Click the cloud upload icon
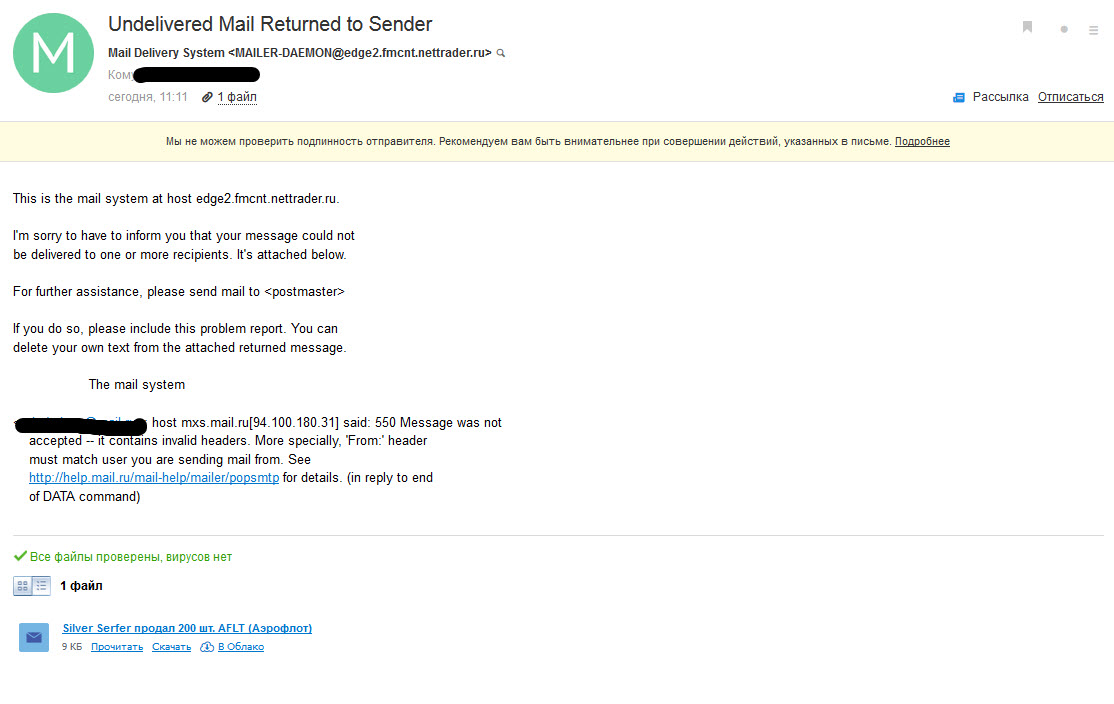The height and width of the screenshot is (704, 1114). [207, 647]
